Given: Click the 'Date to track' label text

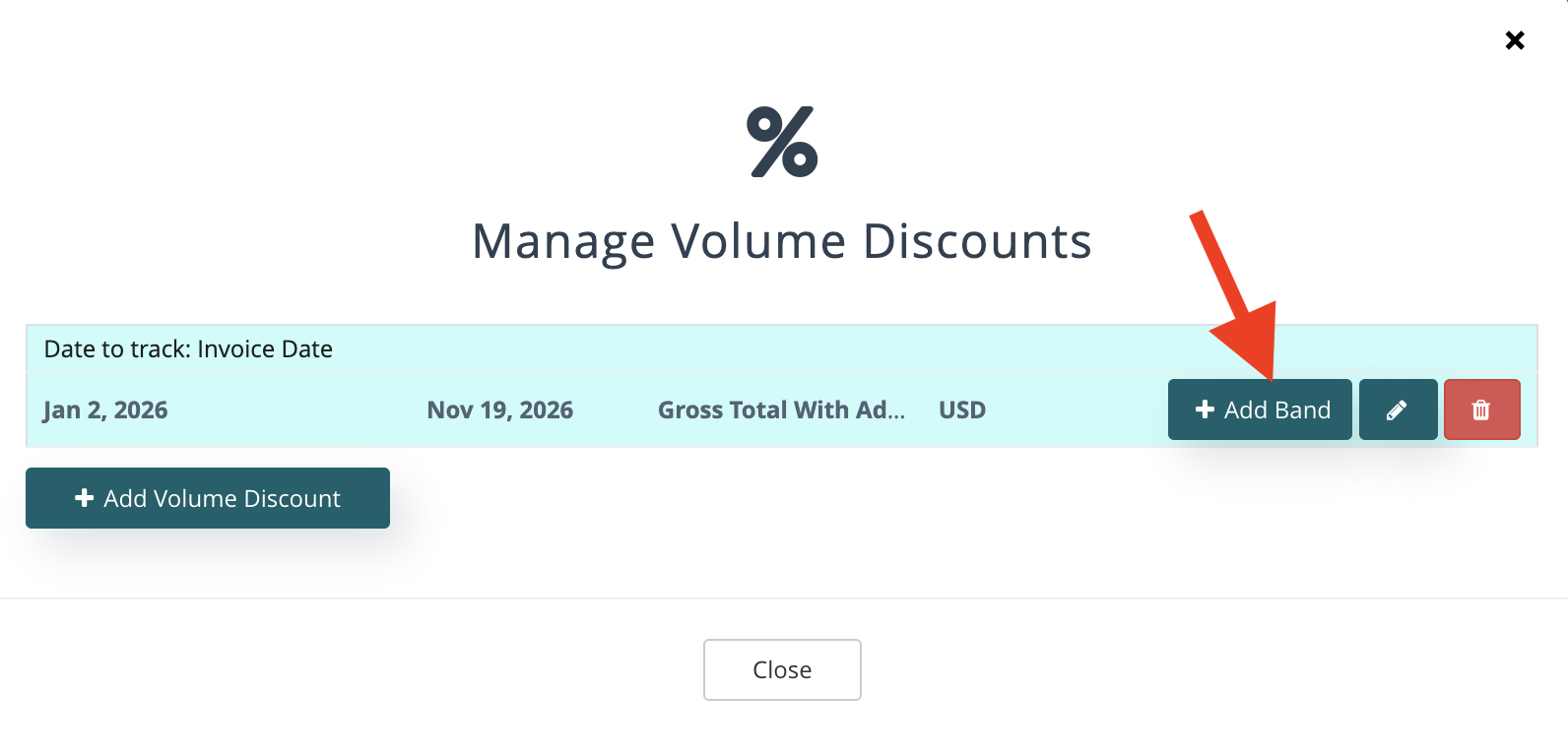Looking at the screenshot, I should click(117, 349).
